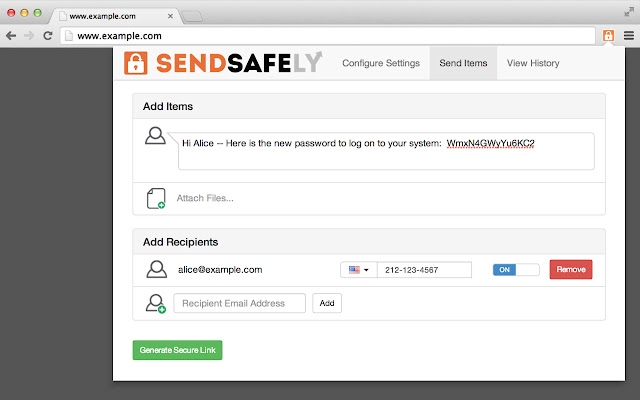Click the Attach Files document icon
Screen dimensions: 640x400
(x=156, y=198)
